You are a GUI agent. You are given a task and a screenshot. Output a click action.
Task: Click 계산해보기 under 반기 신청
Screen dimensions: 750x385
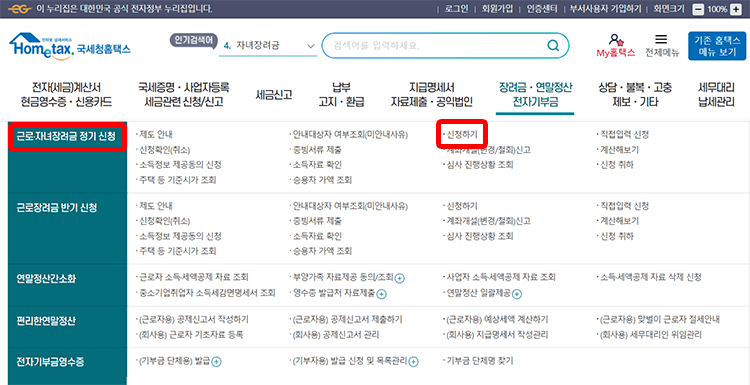tap(618, 221)
